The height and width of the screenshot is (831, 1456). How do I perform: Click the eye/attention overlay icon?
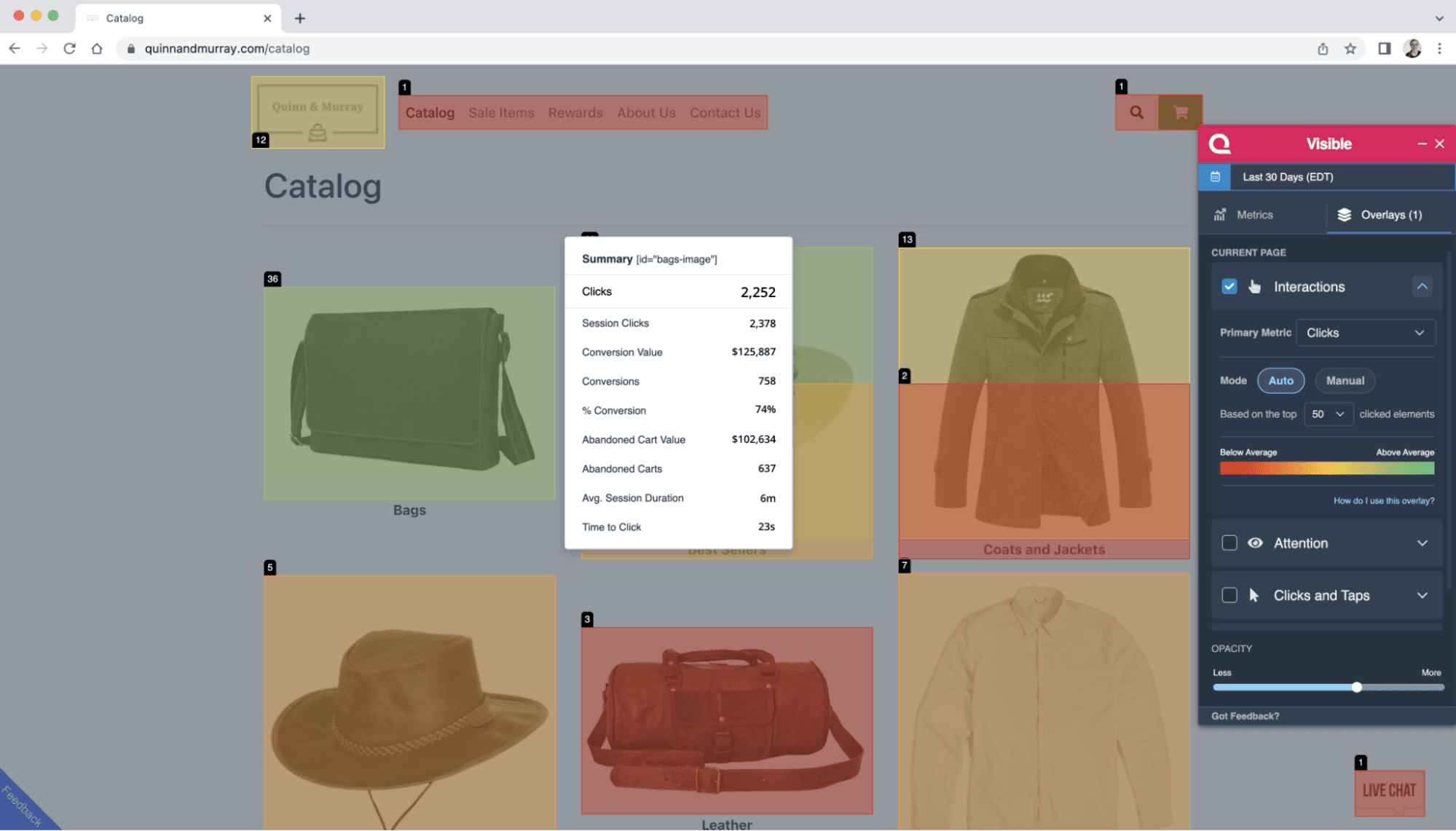coord(1254,543)
